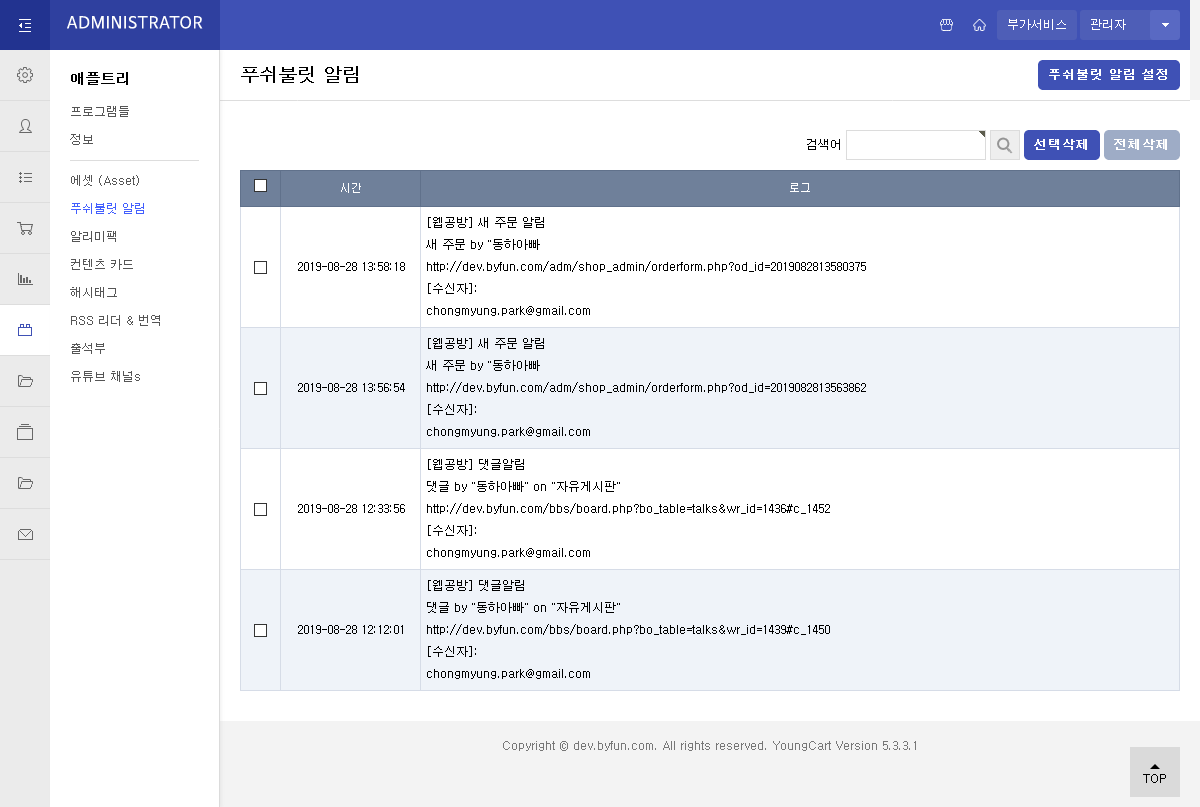The width and height of the screenshot is (1200, 807).
Task: Check the 12:12:01 comment notification row
Action: pyautogui.click(x=260, y=630)
